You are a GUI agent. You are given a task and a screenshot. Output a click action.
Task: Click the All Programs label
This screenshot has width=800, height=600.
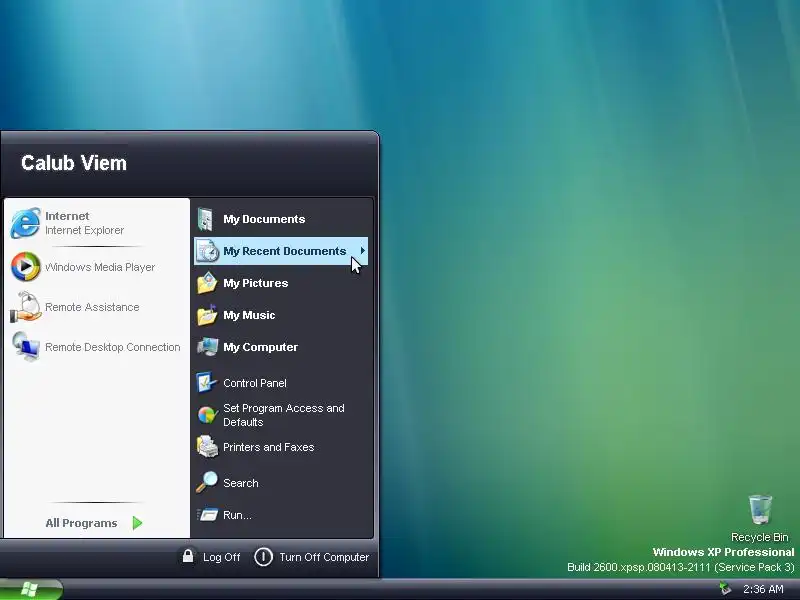click(81, 523)
